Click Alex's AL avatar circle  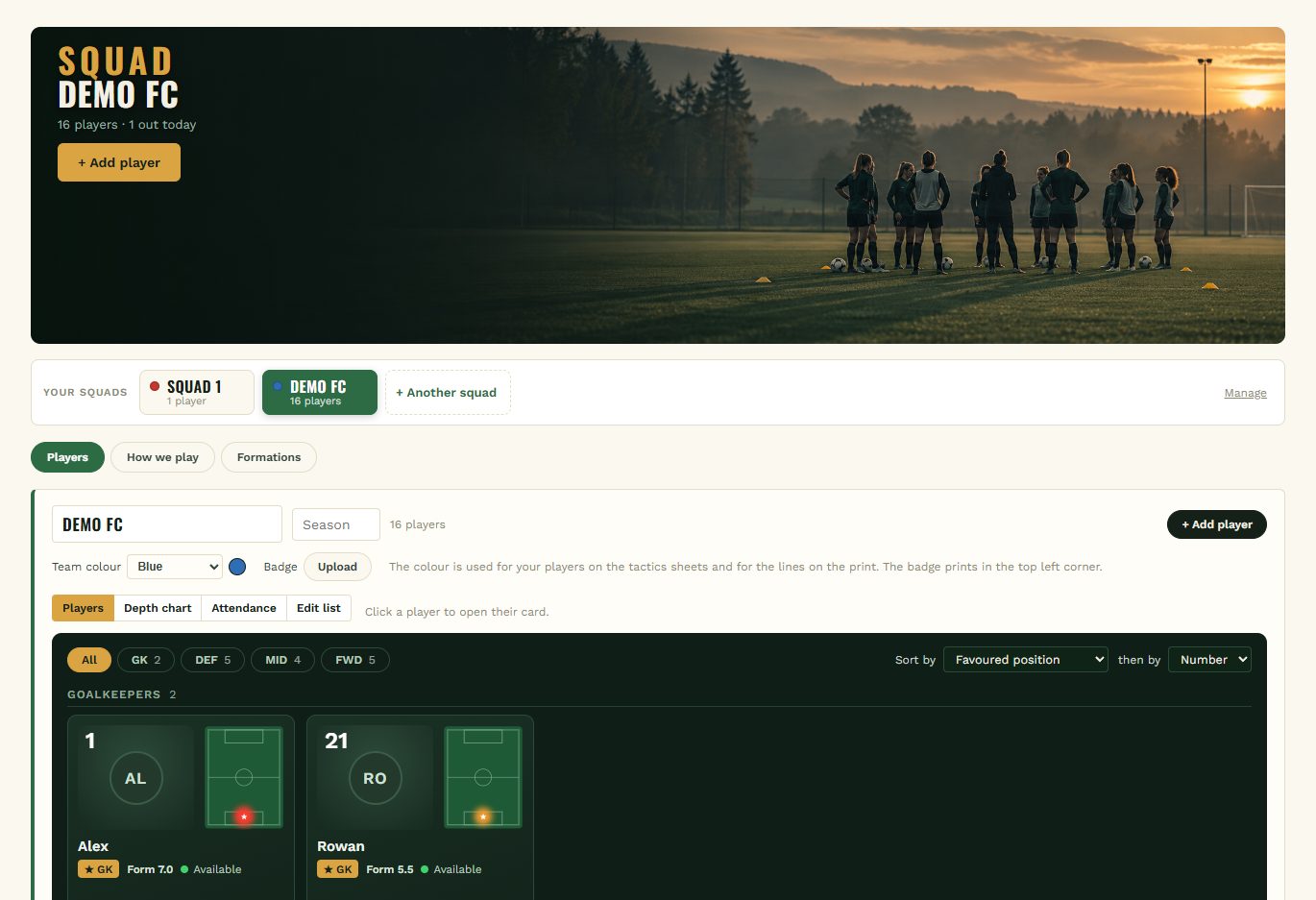[135, 778]
